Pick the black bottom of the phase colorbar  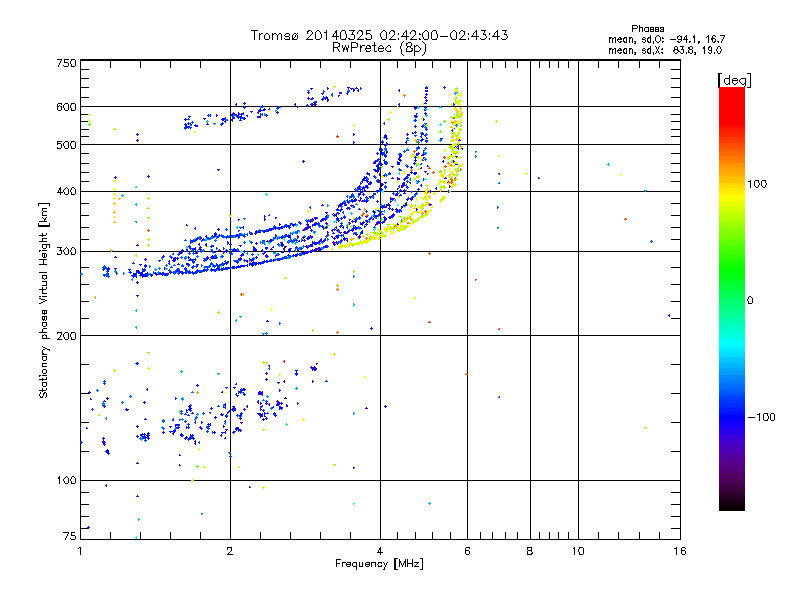tap(732, 505)
